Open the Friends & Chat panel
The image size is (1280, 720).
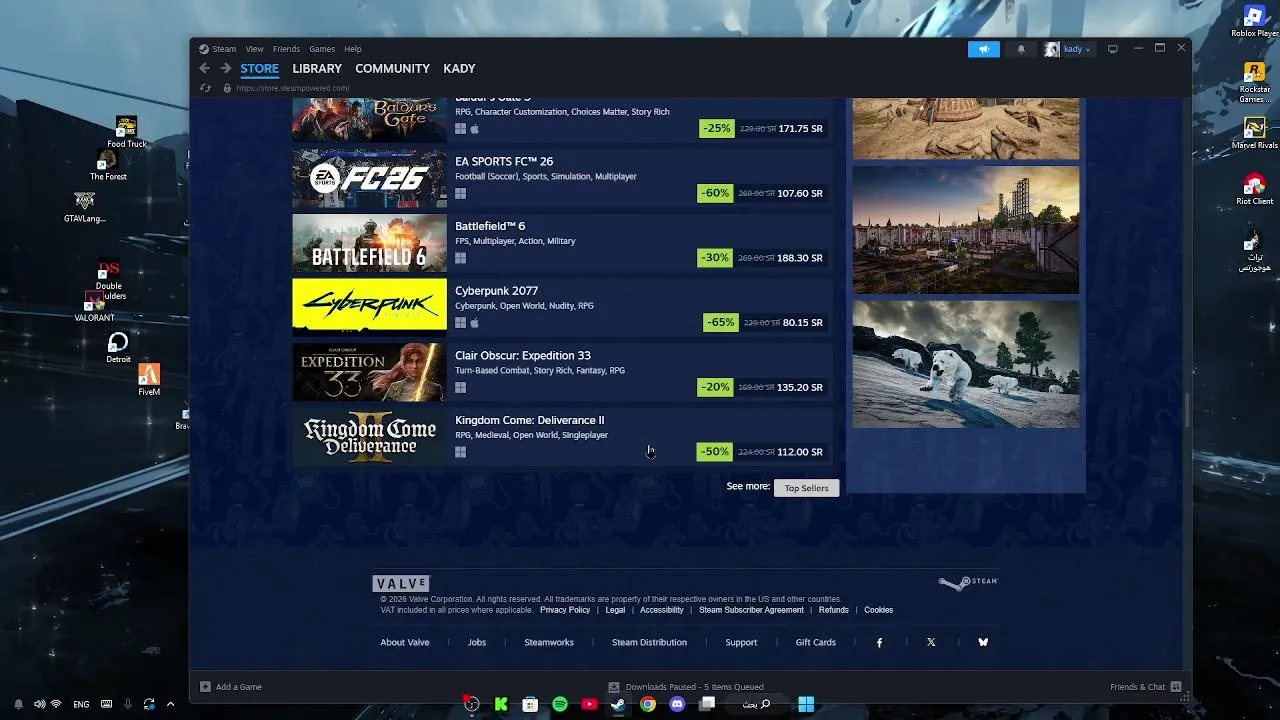click(x=1145, y=687)
